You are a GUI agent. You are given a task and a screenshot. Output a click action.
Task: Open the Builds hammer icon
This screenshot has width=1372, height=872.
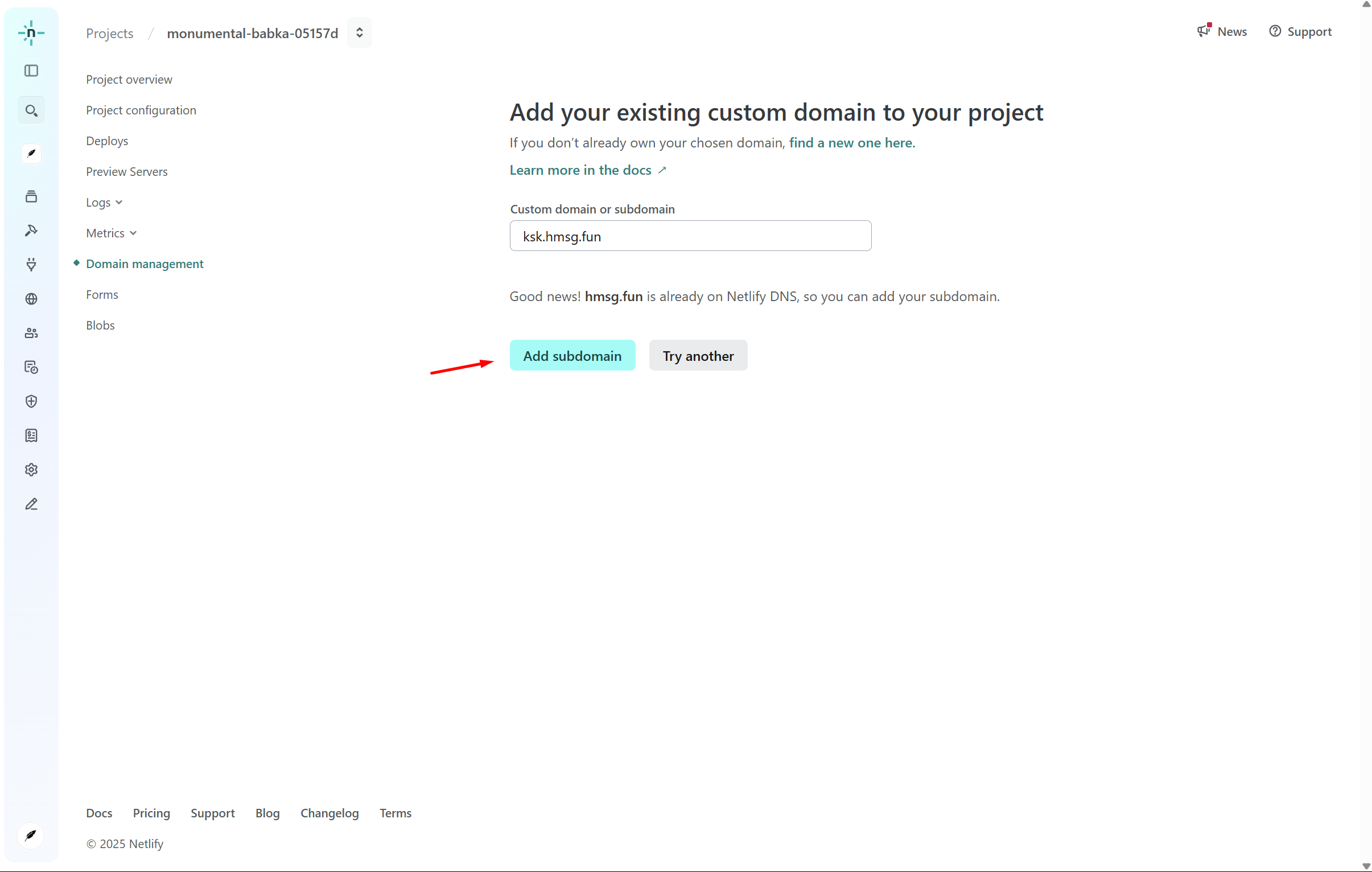(x=31, y=231)
